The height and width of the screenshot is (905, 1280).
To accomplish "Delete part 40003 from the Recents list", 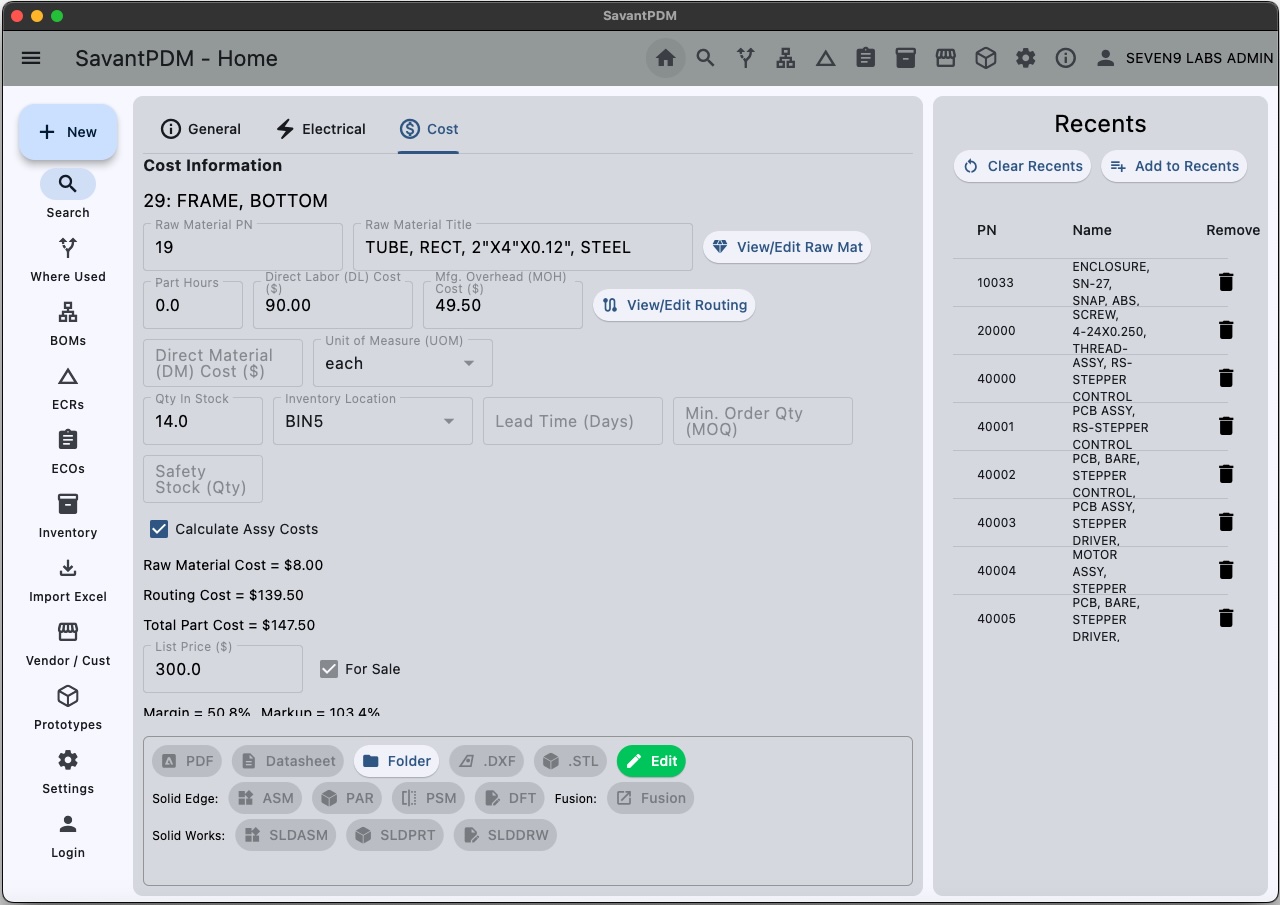I will pos(1225,522).
